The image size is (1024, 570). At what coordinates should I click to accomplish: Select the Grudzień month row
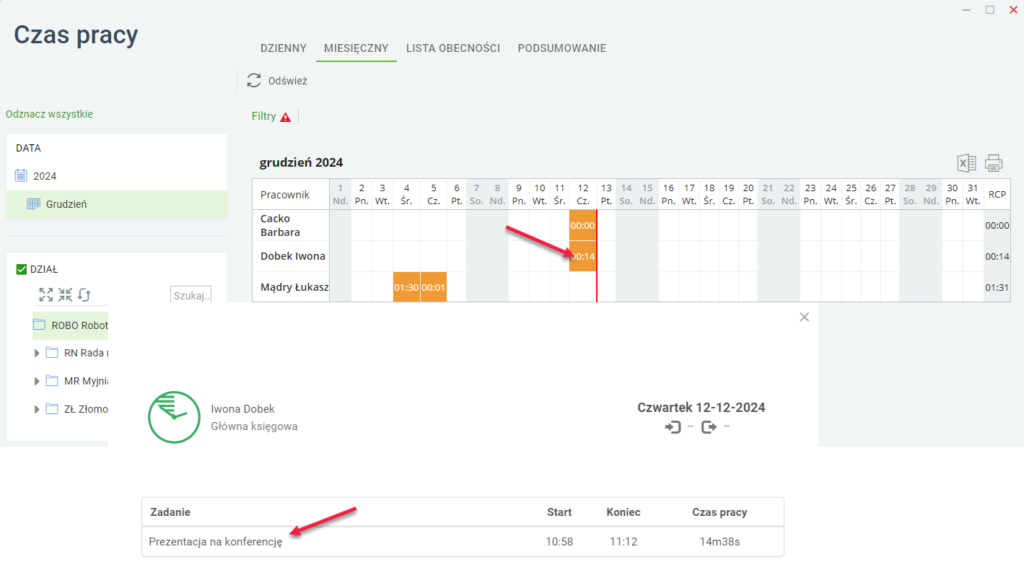point(117,204)
